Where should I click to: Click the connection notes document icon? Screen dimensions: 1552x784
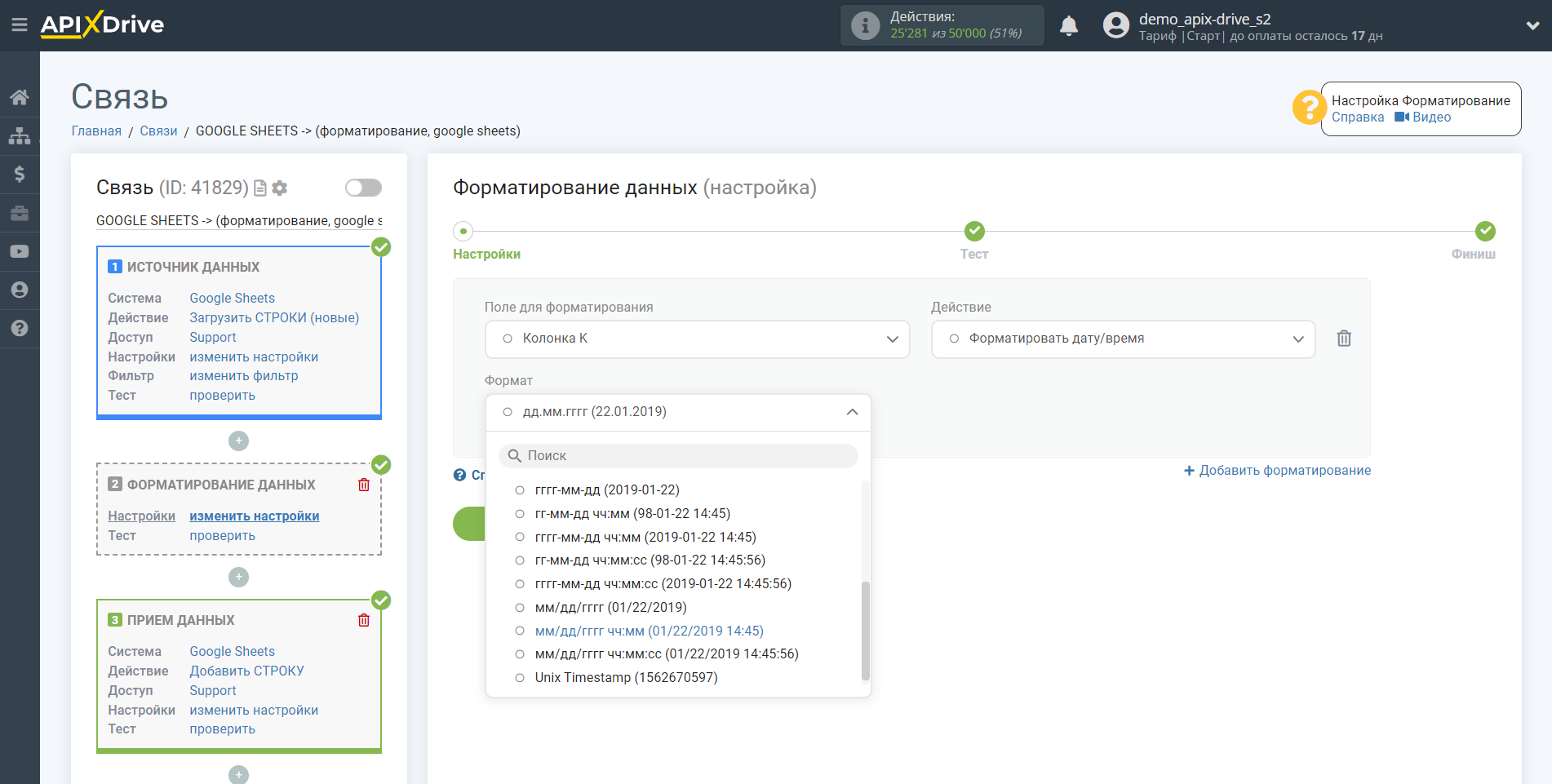pyautogui.click(x=260, y=188)
